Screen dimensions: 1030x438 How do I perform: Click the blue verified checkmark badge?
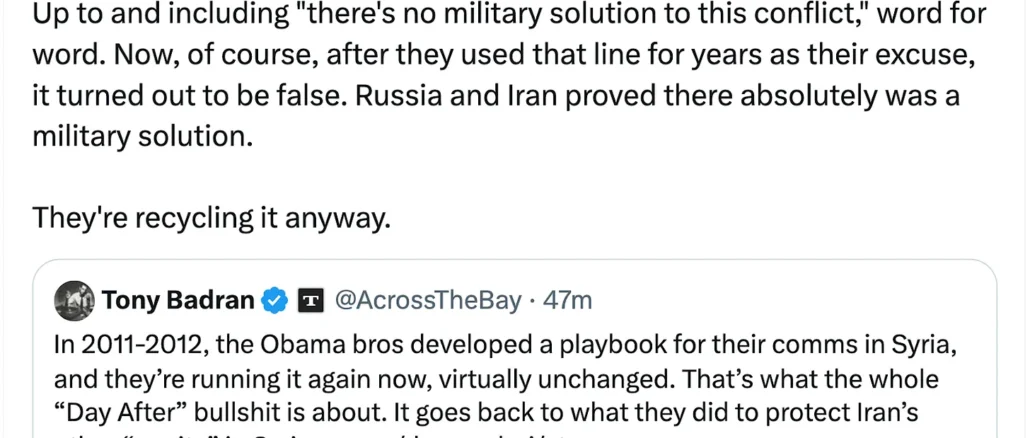tap(272, 300)
